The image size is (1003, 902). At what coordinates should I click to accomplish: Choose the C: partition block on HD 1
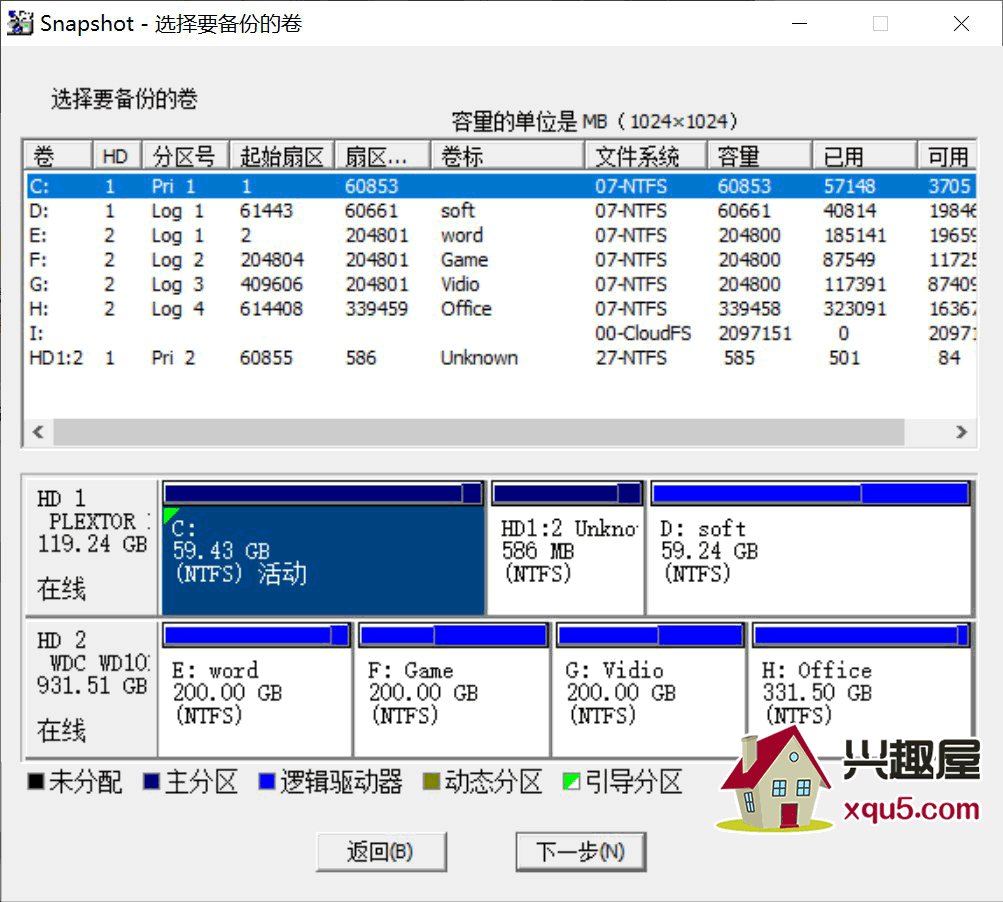322,560
